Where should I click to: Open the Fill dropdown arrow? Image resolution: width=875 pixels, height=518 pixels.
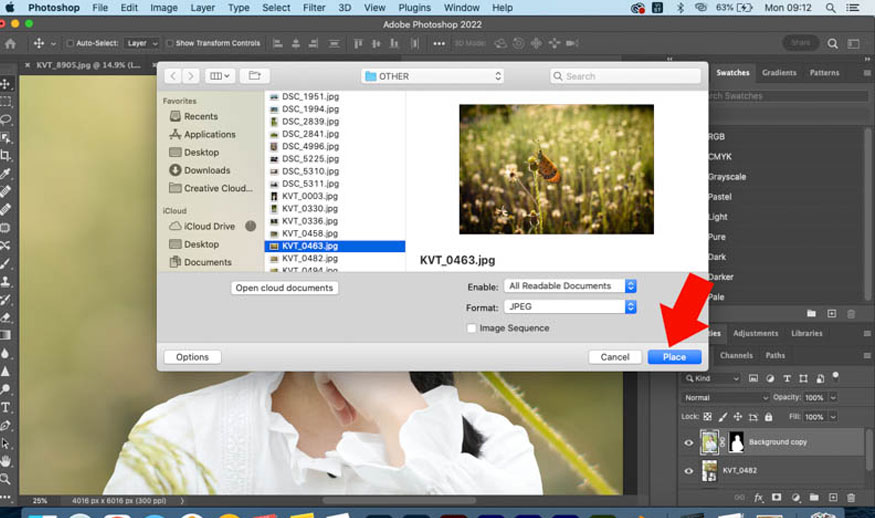pos(833,417)
